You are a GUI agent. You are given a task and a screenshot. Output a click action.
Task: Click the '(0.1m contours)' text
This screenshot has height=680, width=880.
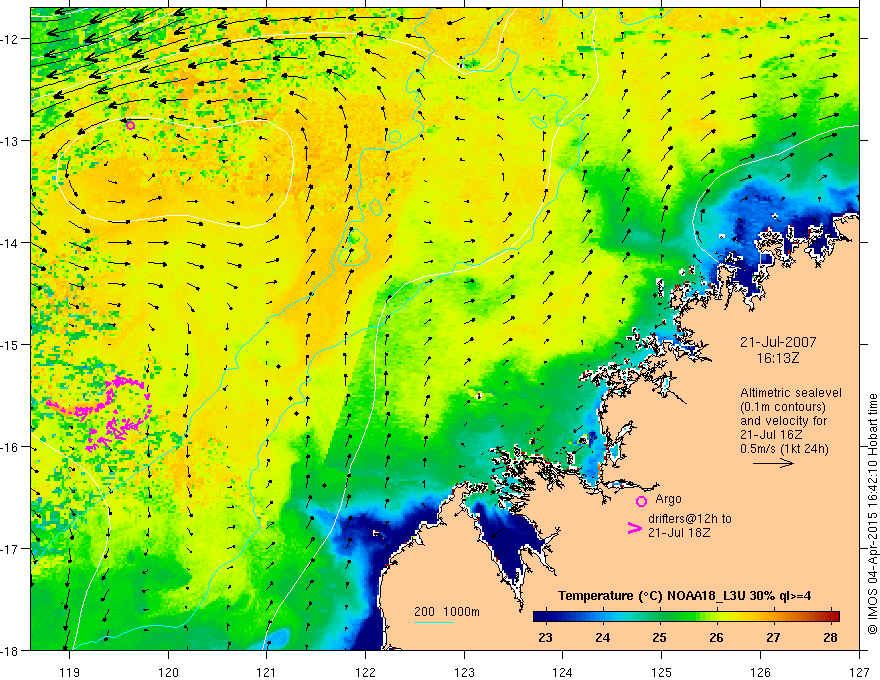[783, 407]
